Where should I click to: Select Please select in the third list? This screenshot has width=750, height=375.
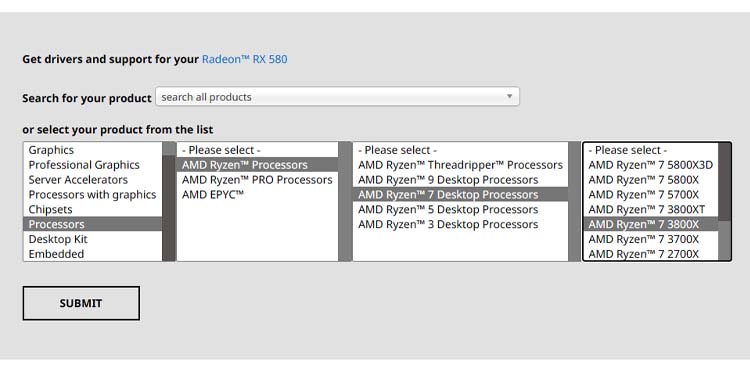(x=461, y=150)
